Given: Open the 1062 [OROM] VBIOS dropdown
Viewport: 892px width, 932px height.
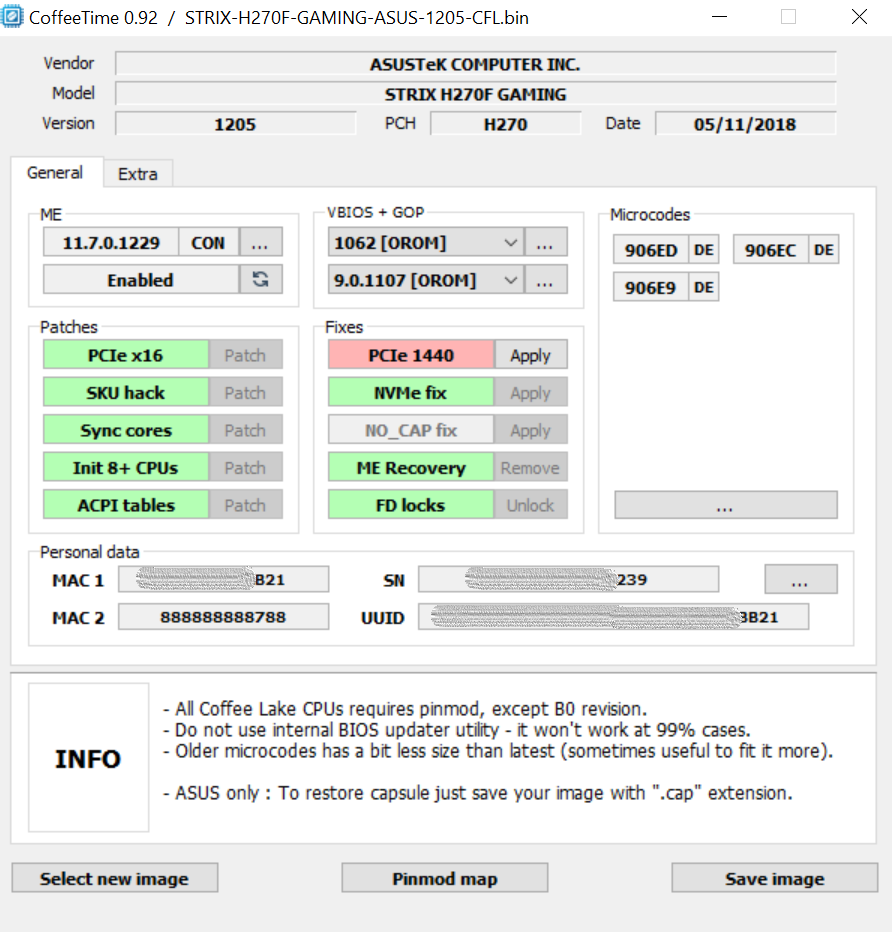Looking at the screenshot, I should (x=425, y=243).
